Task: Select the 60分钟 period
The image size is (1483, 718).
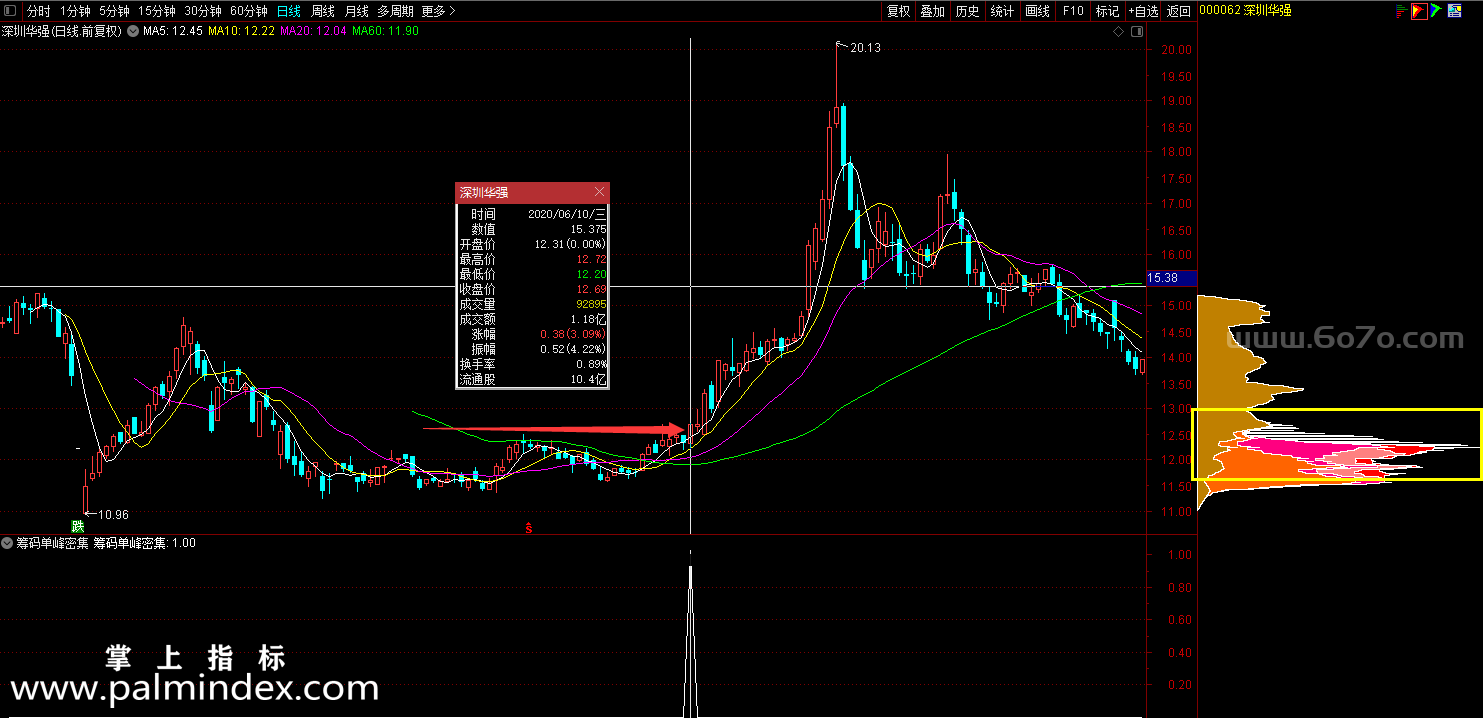Action: click(x=249, y=11)
